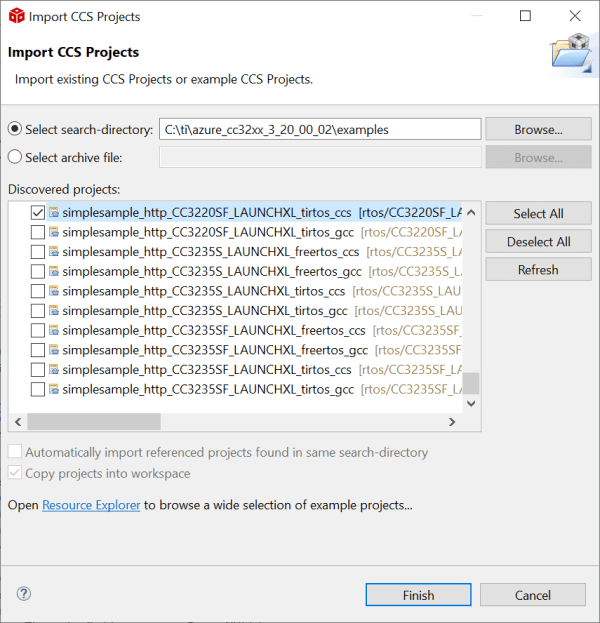Click project icon for CC3235S freertos_gcc row
The width and height of the screenshot is (600, 623).
(54, 271)
